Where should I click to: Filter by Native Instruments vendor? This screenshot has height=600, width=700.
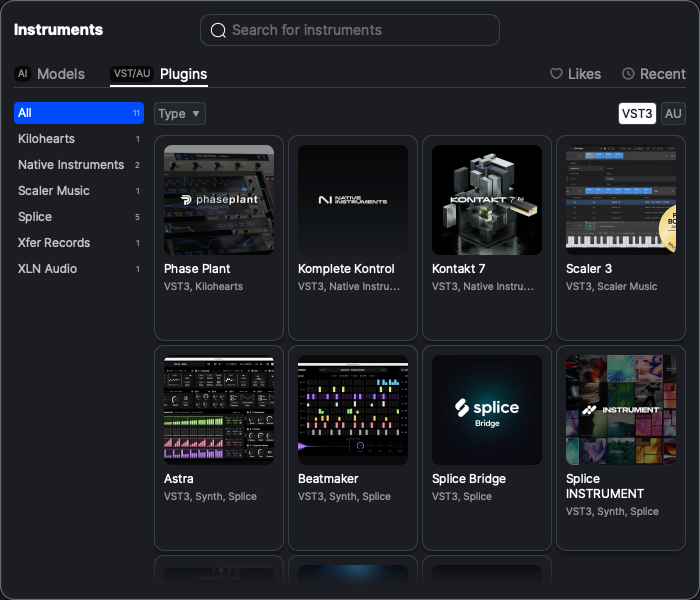[79, 165]
